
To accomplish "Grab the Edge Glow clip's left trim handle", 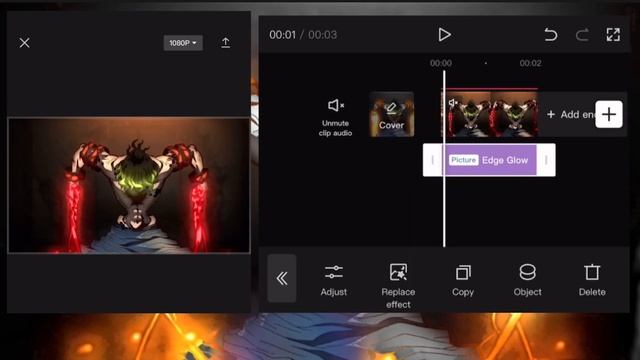I will click(x=433, y=160).
